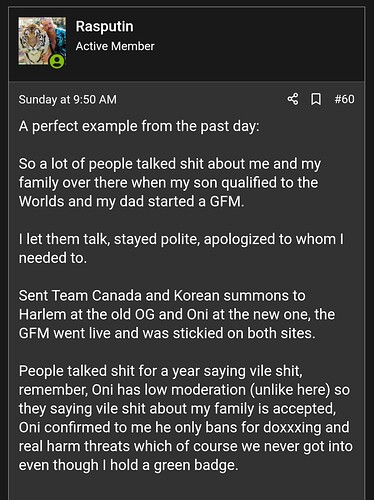374x500 pixels.
Task: Click the line 'Oni confirmed to me he only bans'
Action: pos(184,427)
